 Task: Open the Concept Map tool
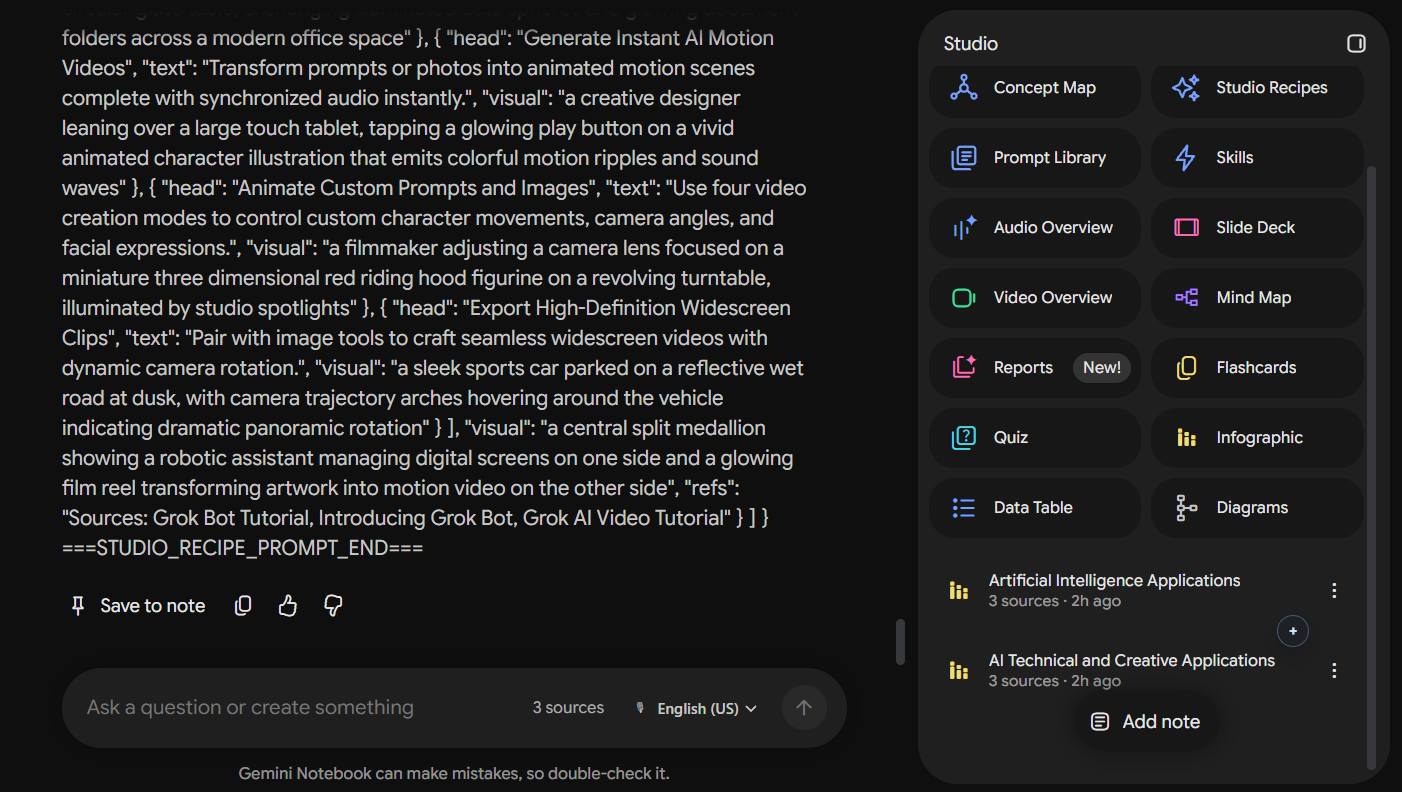tap(1034, 88)
